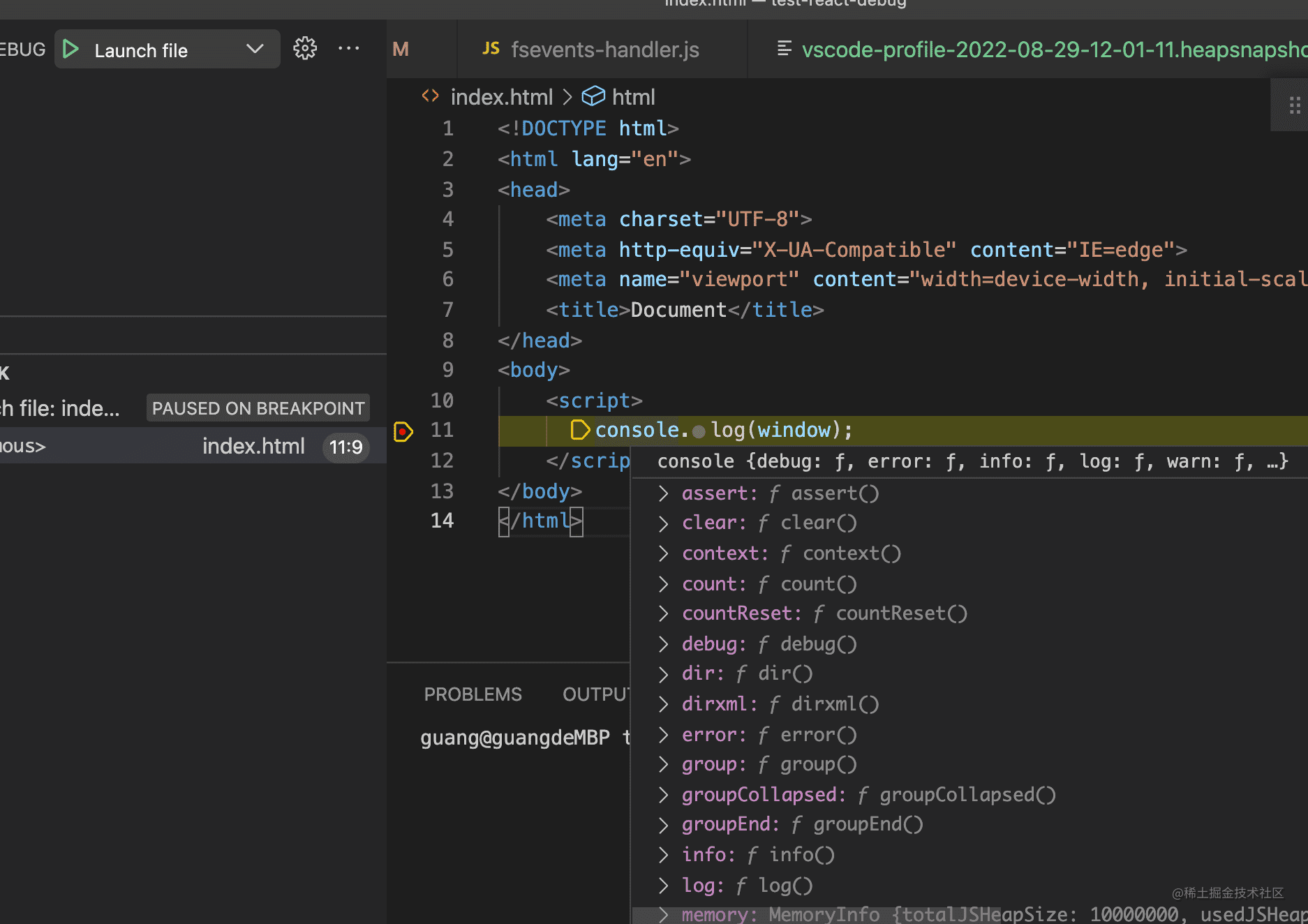Click the green Start Debugging play icon
The width and height of the screenshot is (1308, 924).
70,50
